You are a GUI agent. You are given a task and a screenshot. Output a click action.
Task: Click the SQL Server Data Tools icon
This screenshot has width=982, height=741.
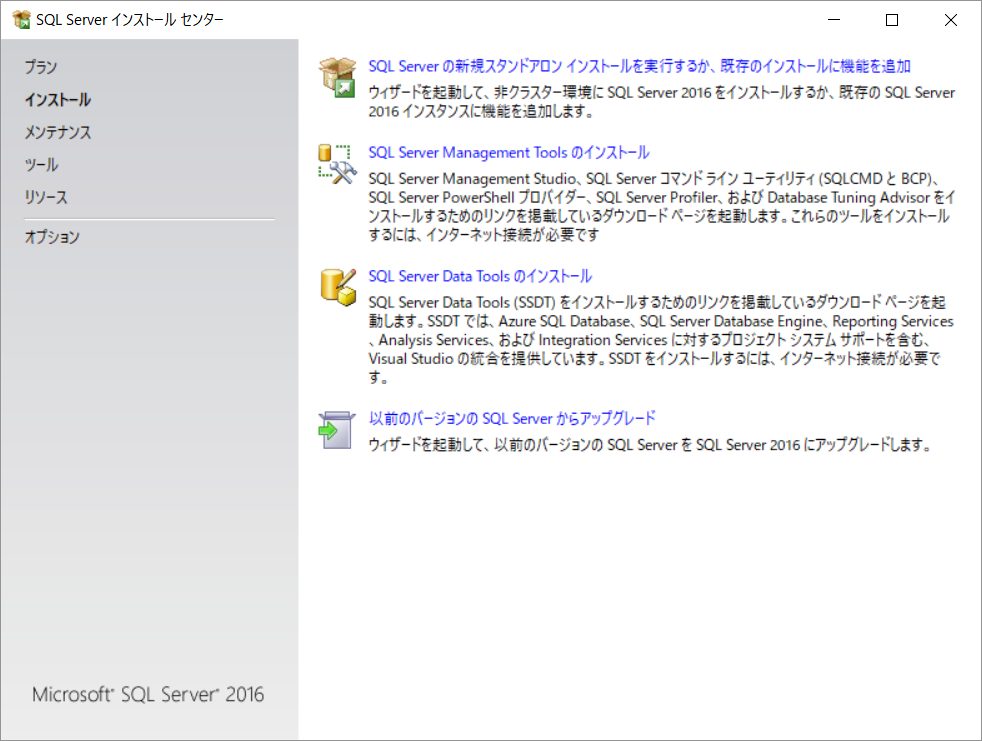[338, 288]
